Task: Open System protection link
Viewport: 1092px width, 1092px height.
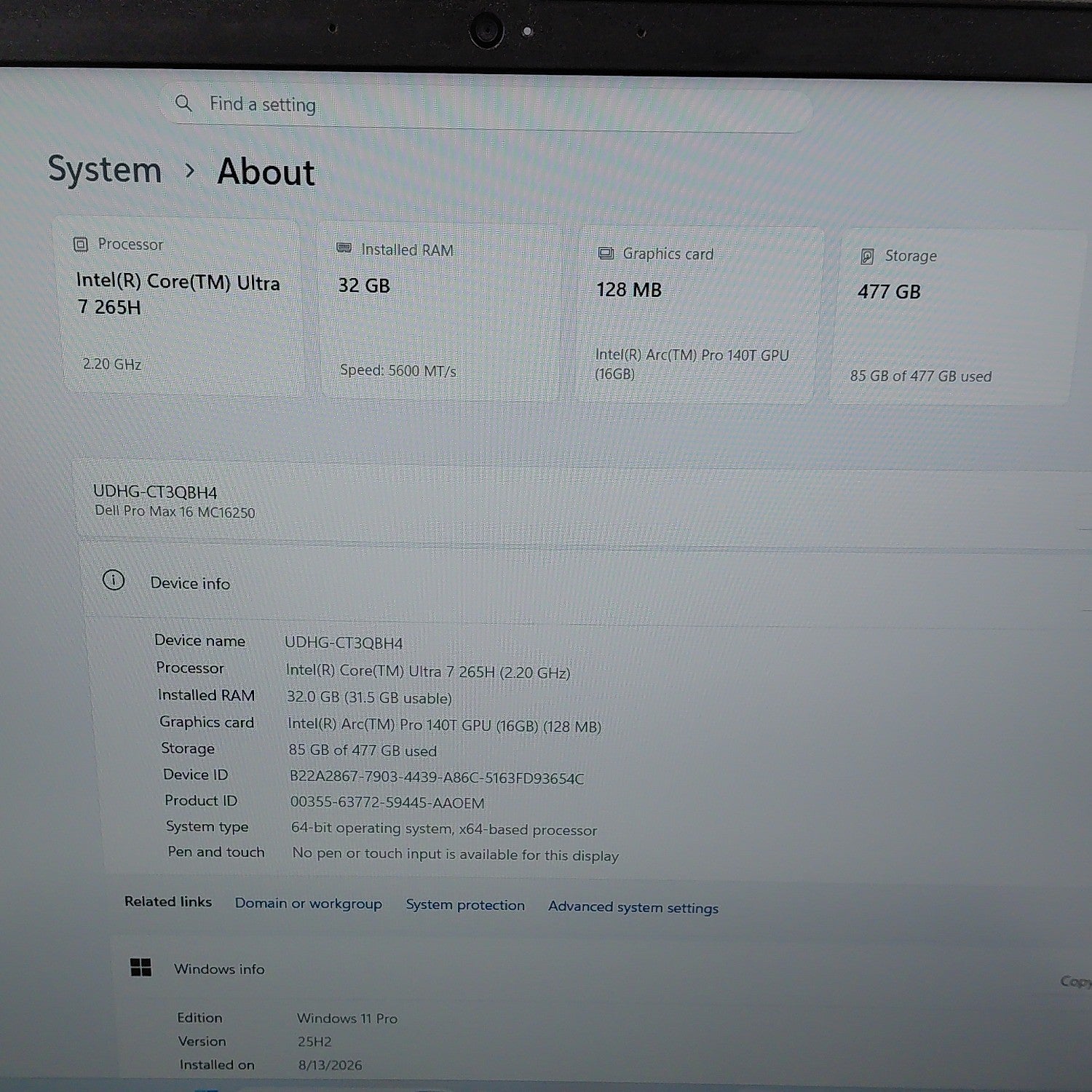Action: click(x=465, y=905)
